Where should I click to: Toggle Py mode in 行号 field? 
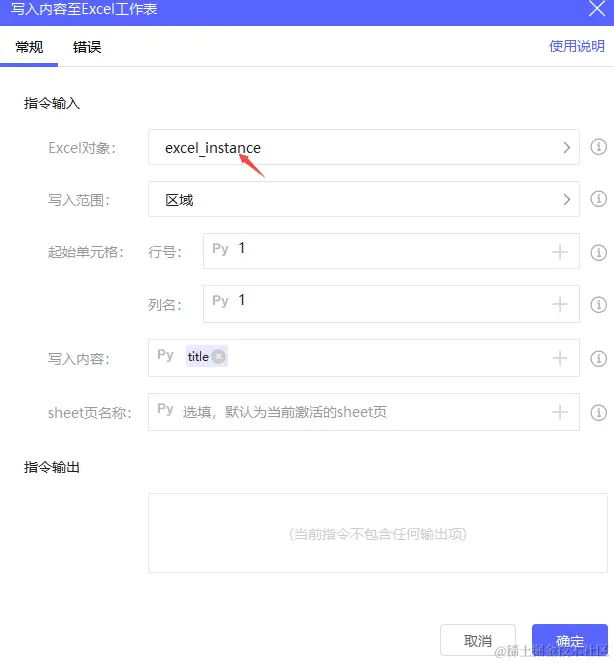(x=220, y=249)
